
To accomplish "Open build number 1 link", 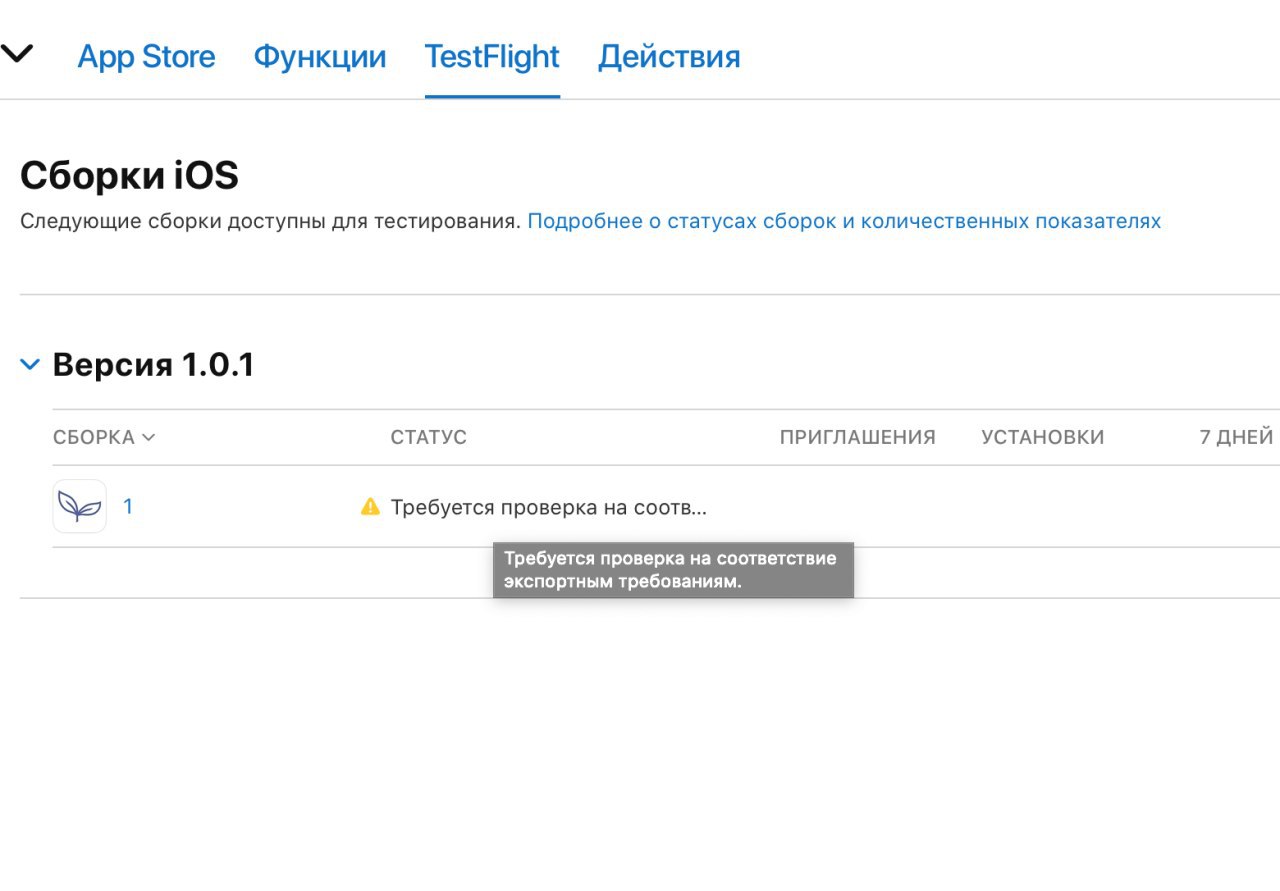I will click(128, 506).
